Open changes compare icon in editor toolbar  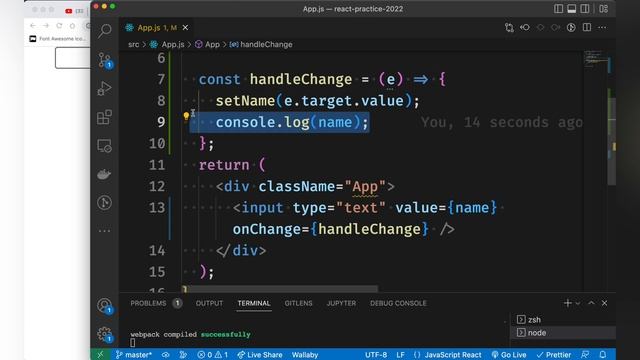click(509, 27)
